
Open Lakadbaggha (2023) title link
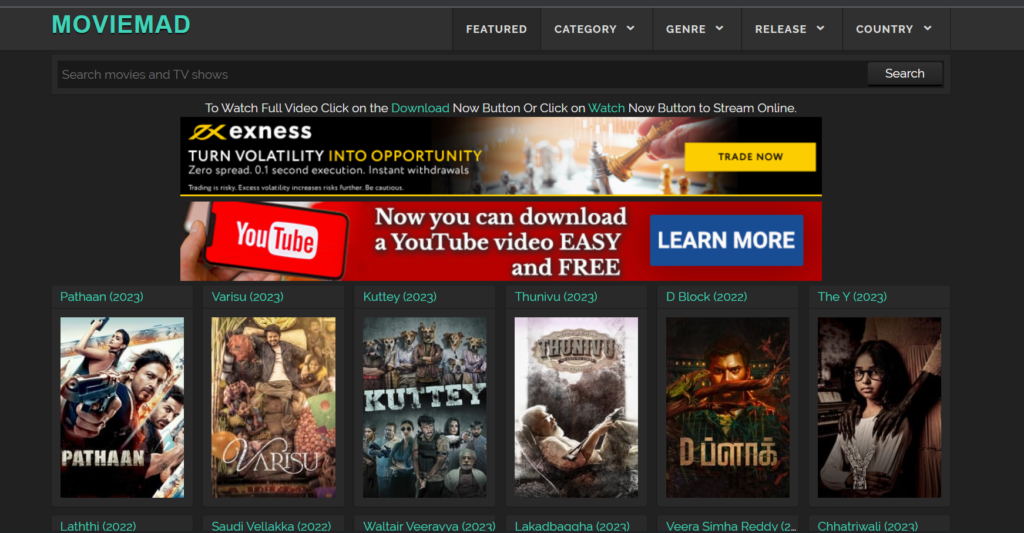[572, 526]
